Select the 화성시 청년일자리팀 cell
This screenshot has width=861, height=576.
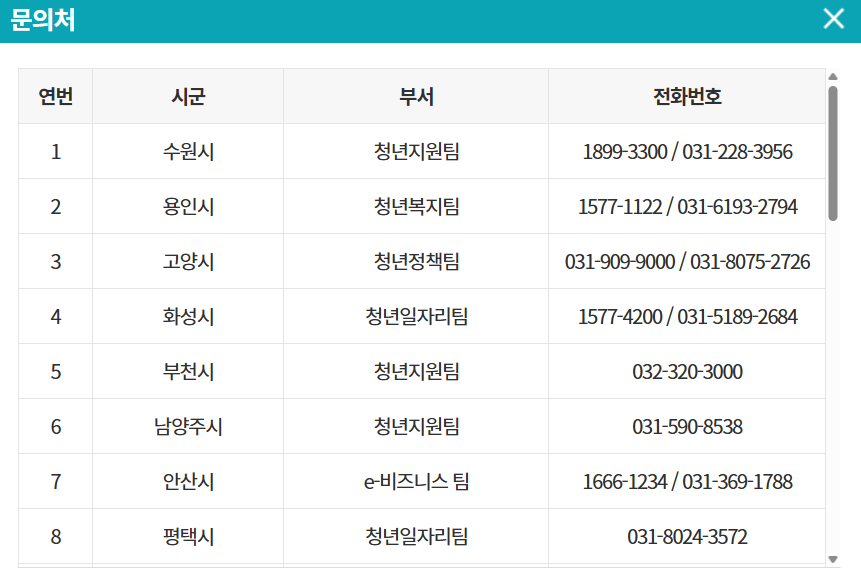click(x=416, y=316)
